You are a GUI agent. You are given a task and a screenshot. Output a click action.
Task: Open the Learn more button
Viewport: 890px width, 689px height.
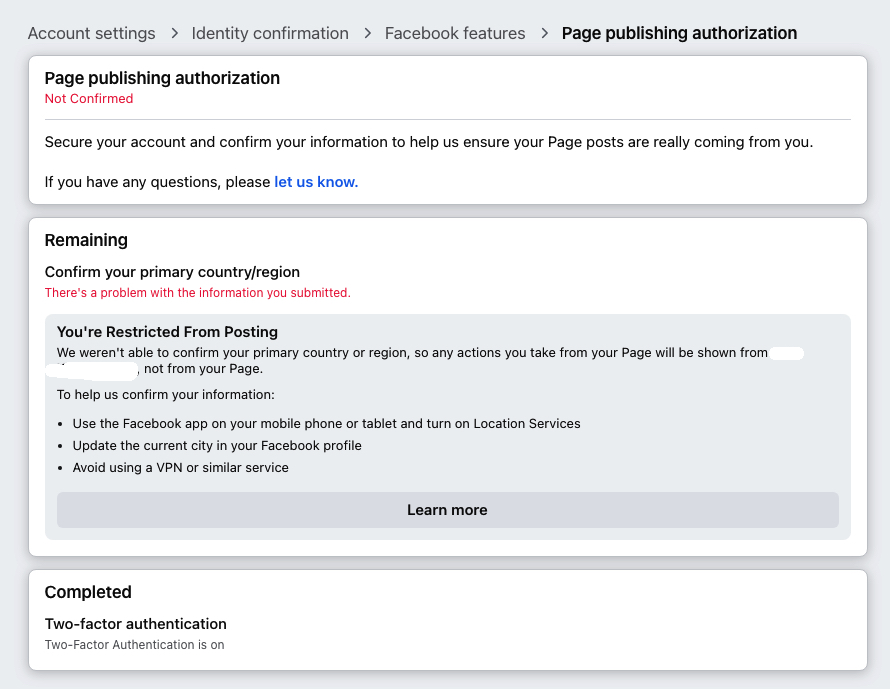[447, 510]
